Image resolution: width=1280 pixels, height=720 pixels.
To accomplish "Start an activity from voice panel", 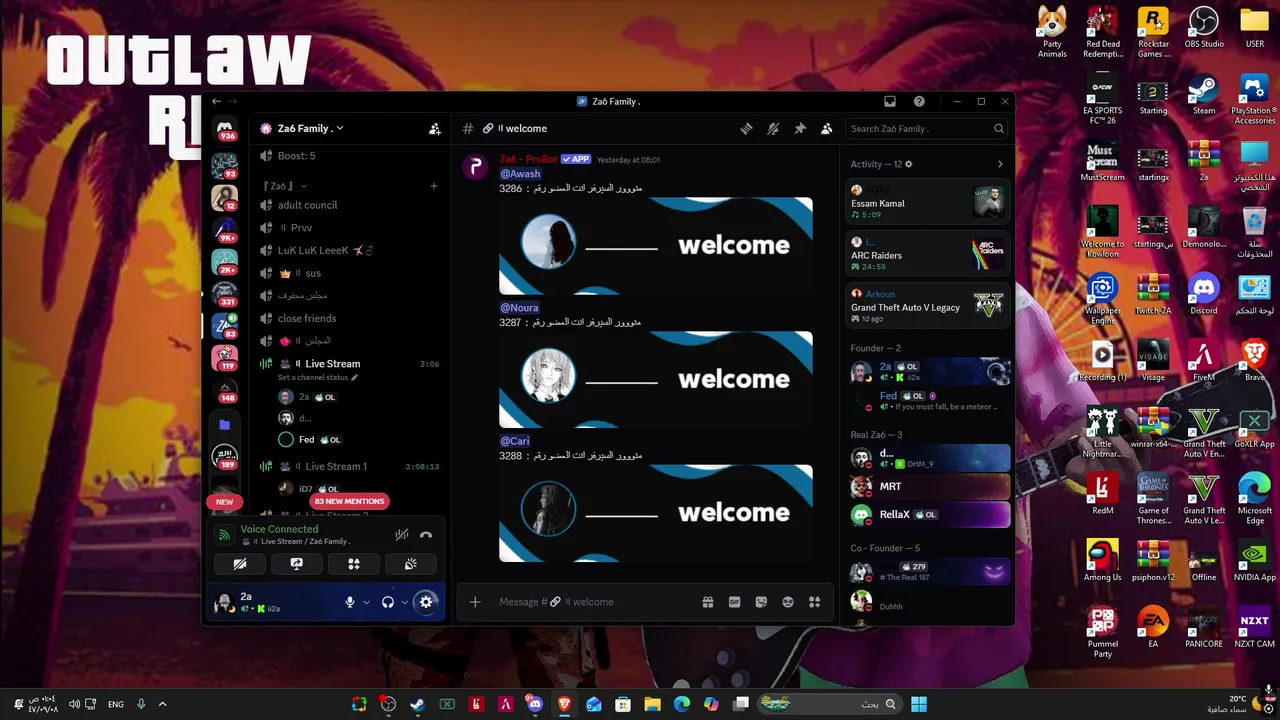I will click(x=353, y=564).
